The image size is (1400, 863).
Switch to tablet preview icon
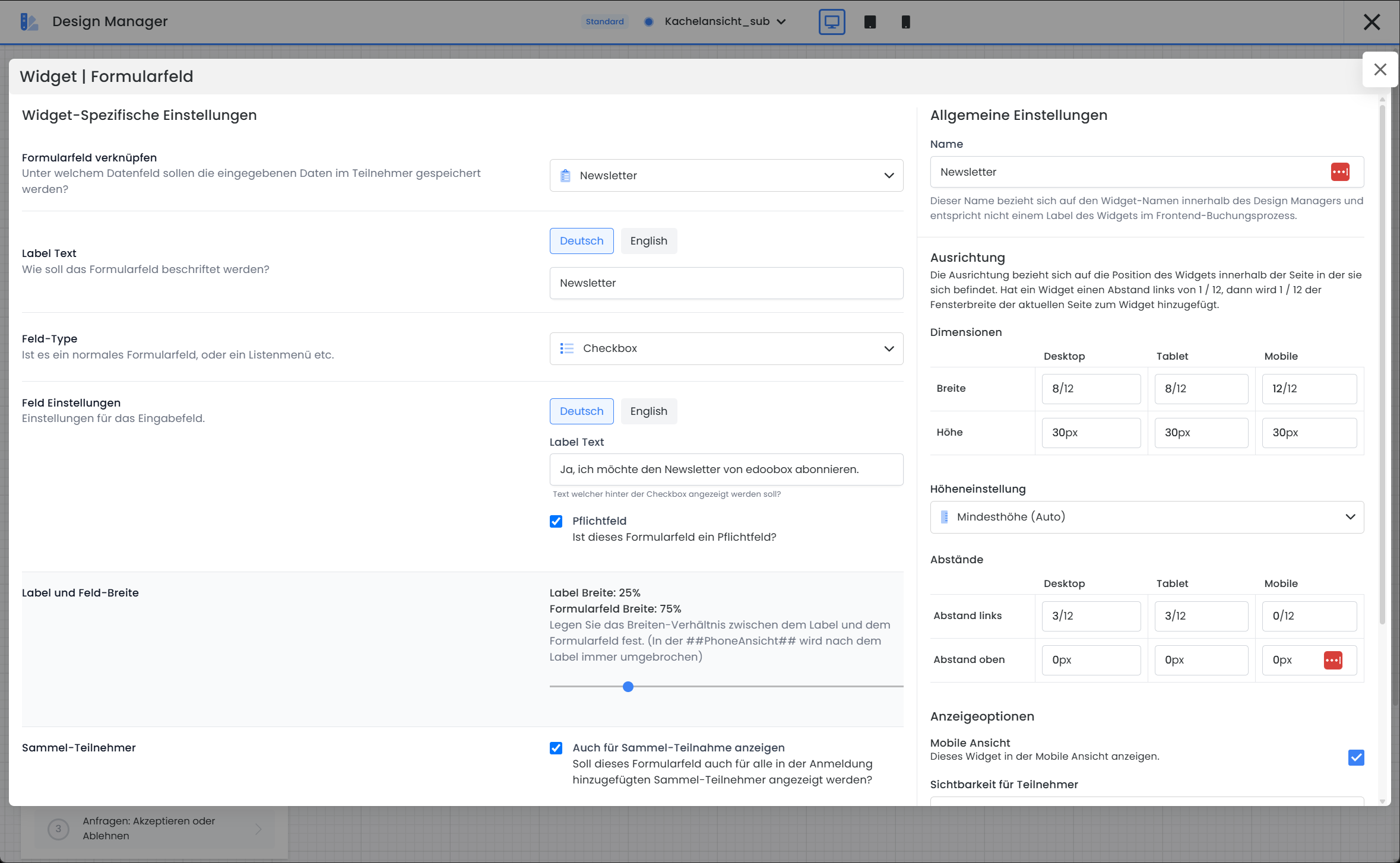click(x=870, y=22)
